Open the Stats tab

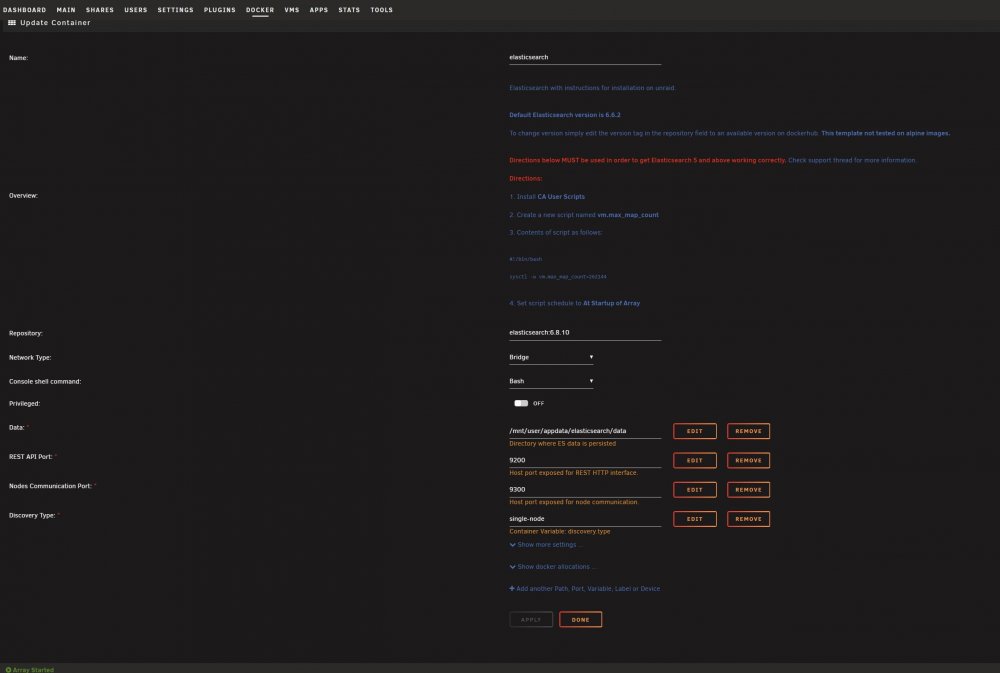click(349, 10)
